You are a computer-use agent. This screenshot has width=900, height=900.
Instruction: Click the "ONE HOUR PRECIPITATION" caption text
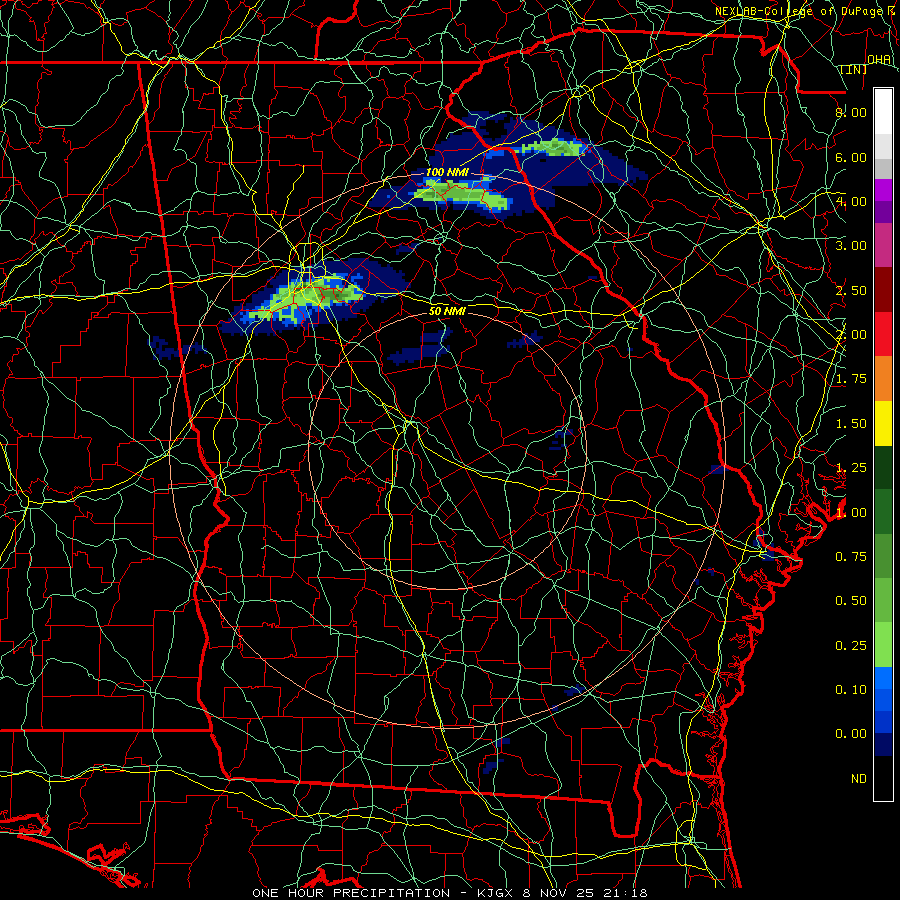click(x=351, y=893)
